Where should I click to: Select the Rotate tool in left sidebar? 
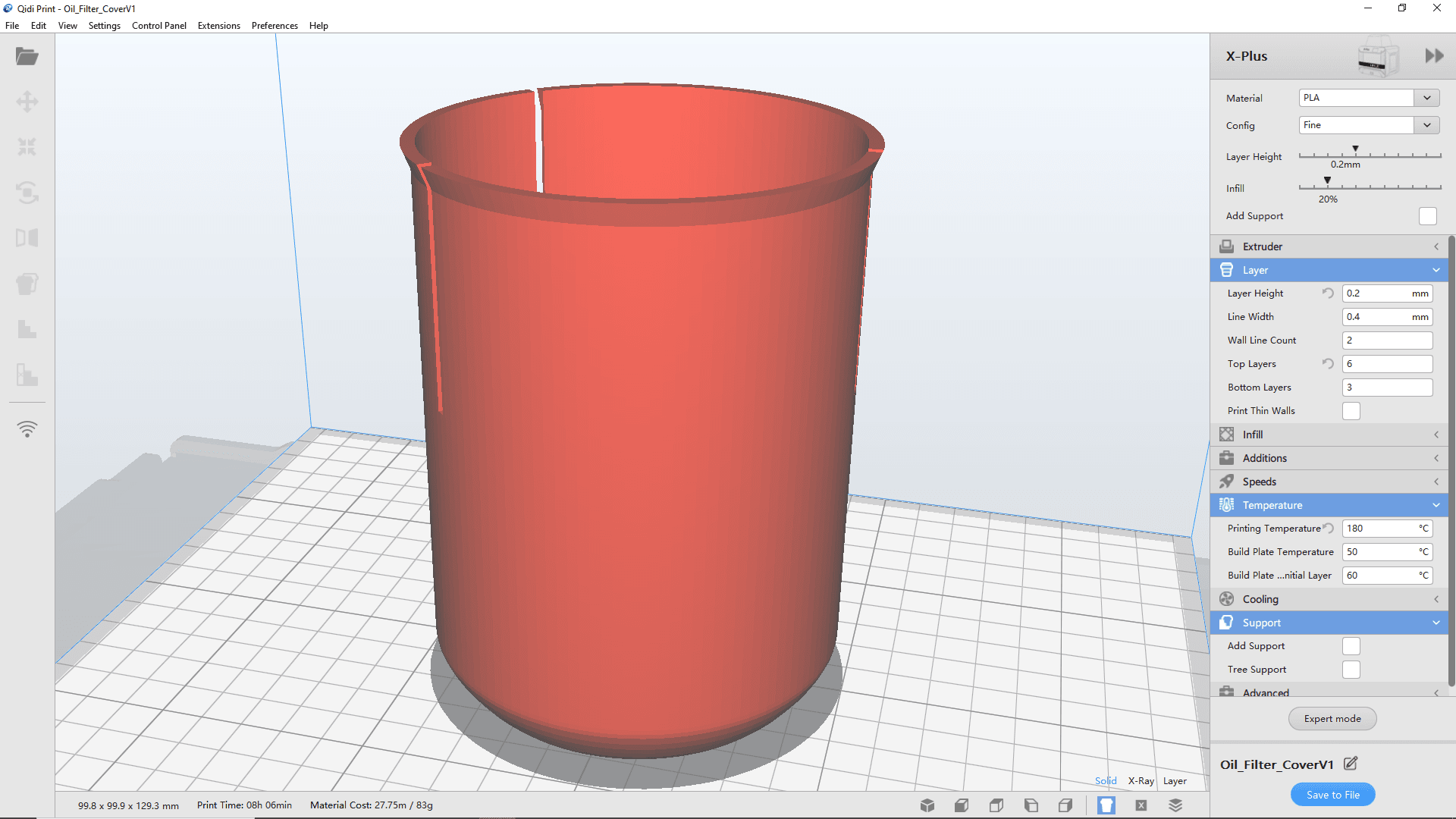pos(27,193)
